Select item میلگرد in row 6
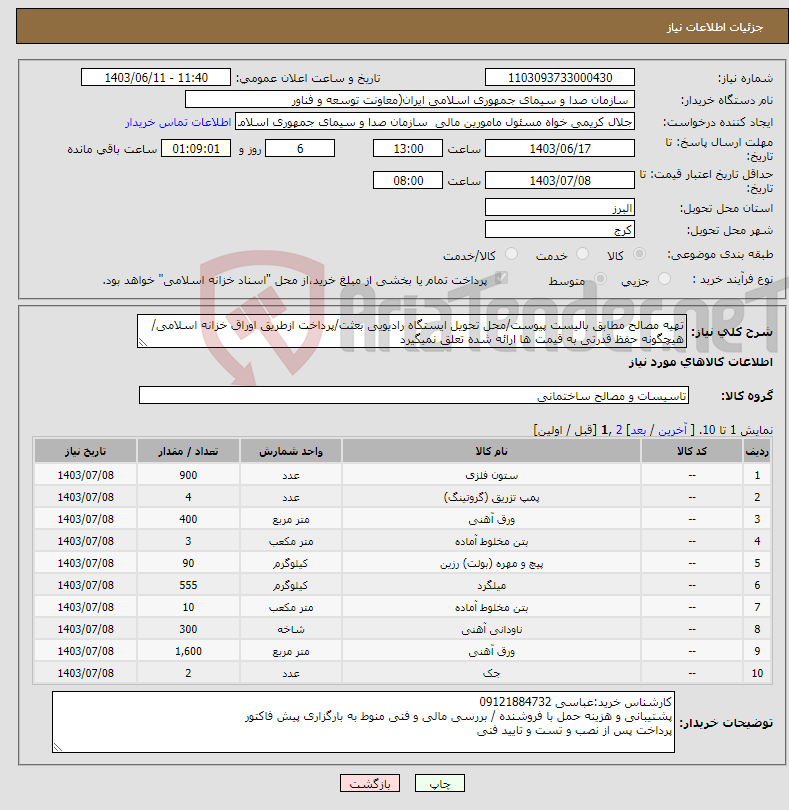This screenshot has height=810, width=789. coord(491,585)
